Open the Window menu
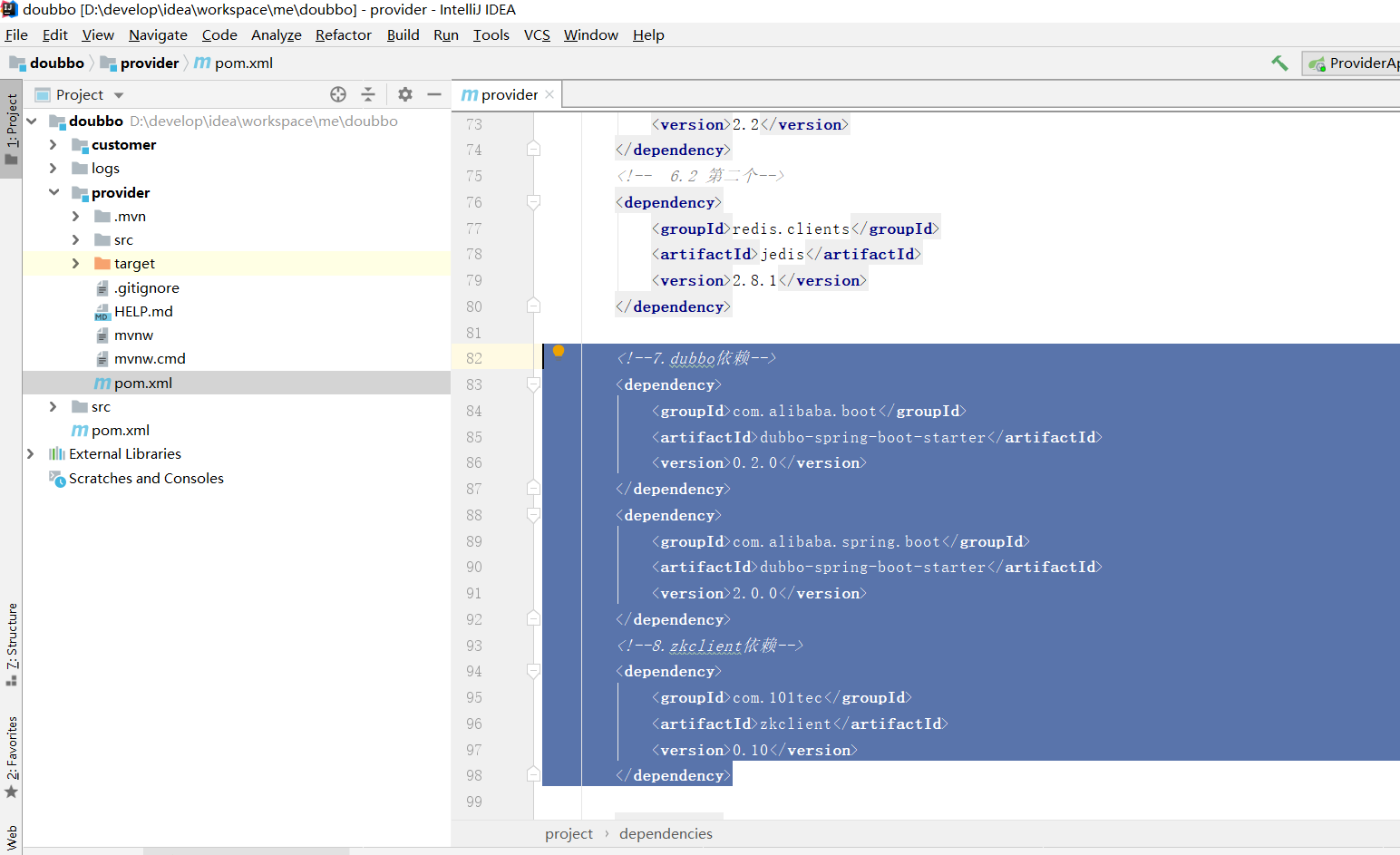This screenshot has height=855, width=1400. tap(591, 34)
